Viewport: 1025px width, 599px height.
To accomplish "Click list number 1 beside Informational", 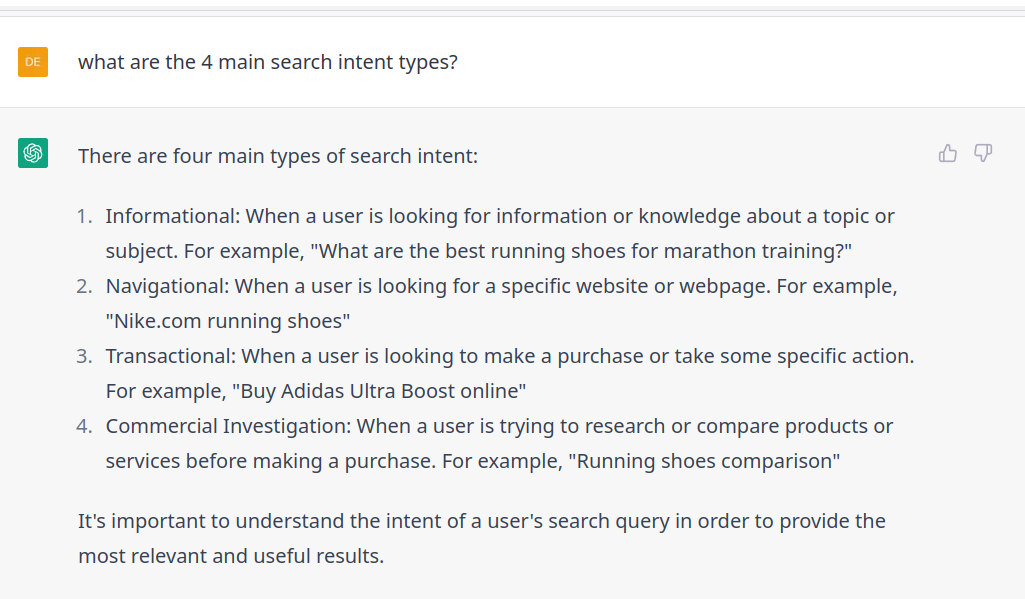I will [85, 216].
